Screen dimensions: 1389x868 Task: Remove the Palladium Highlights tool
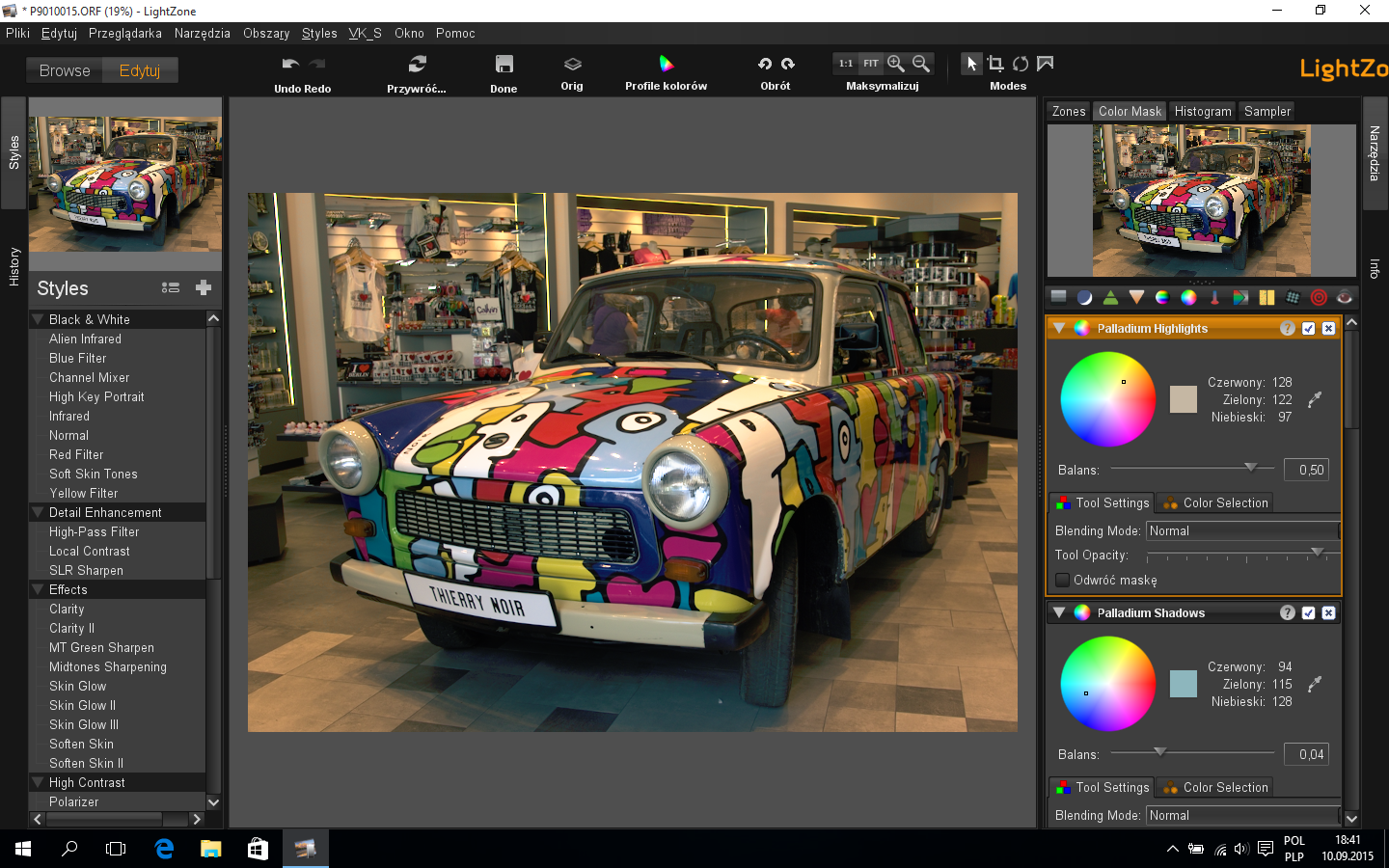point(1329,329)
